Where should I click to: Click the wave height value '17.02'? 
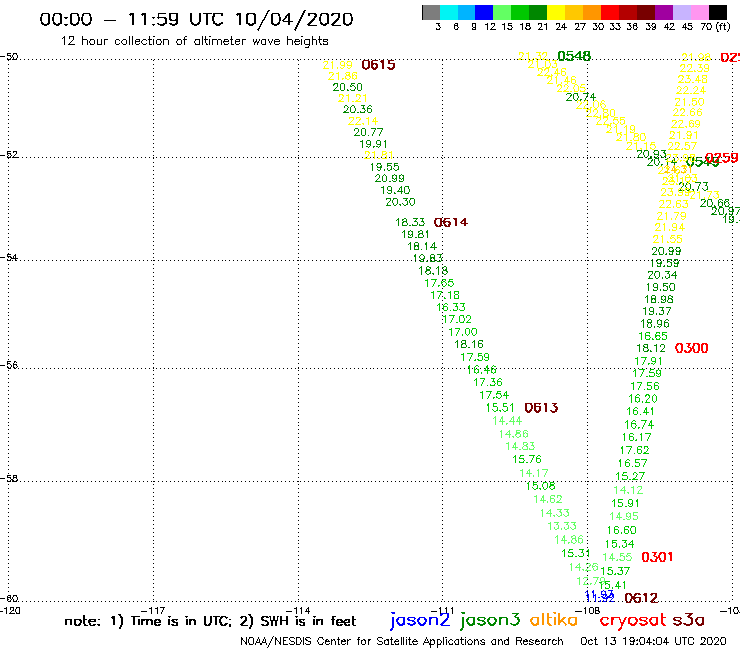click(457, 320)
